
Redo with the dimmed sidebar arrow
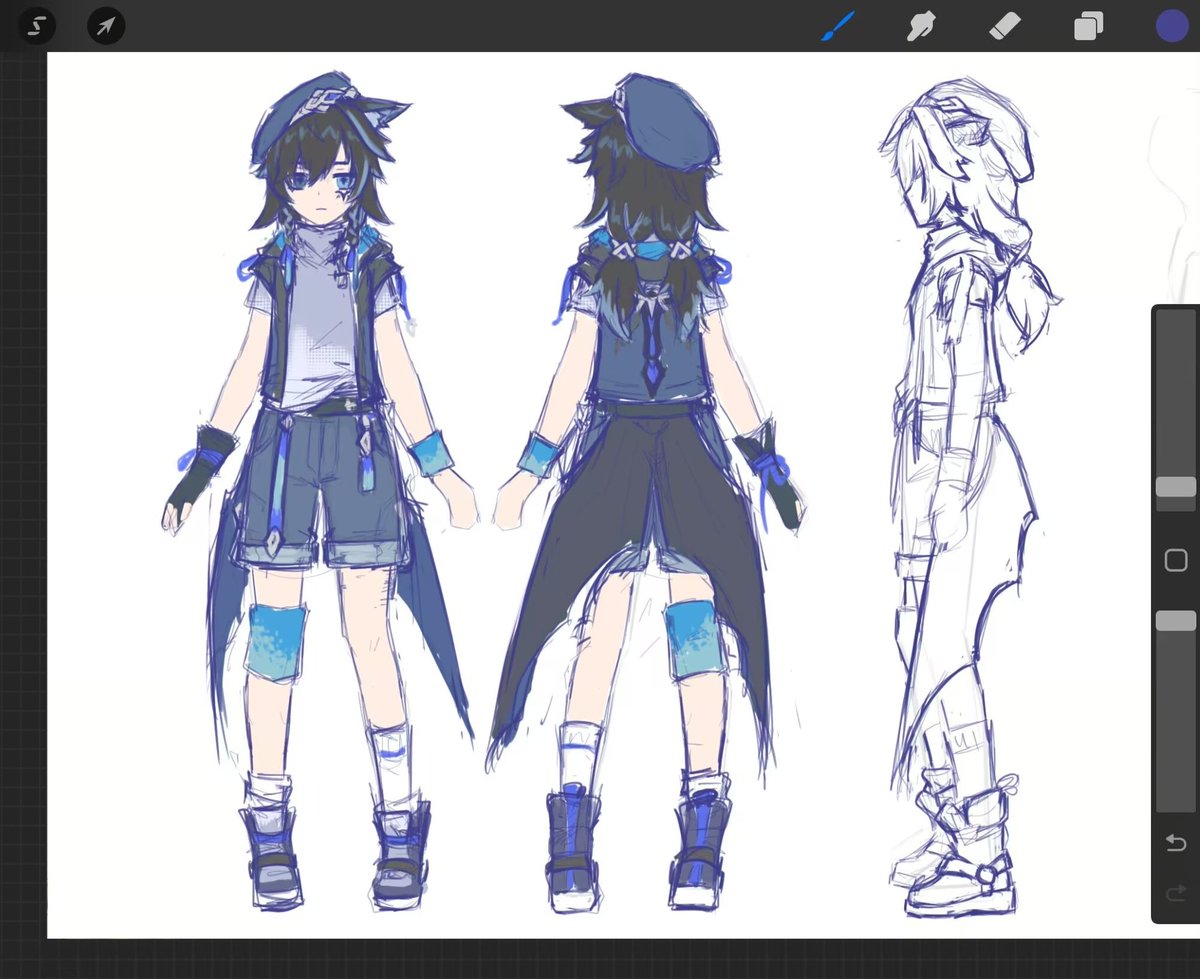coord(1176,893)
